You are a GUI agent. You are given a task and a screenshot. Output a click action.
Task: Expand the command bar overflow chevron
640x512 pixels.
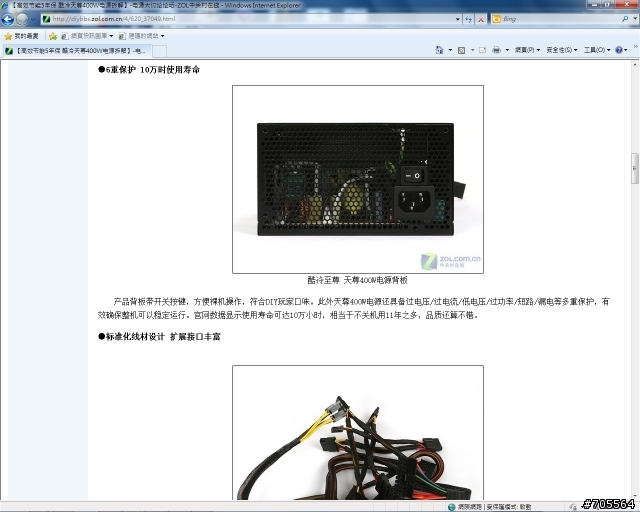[636, 47]
